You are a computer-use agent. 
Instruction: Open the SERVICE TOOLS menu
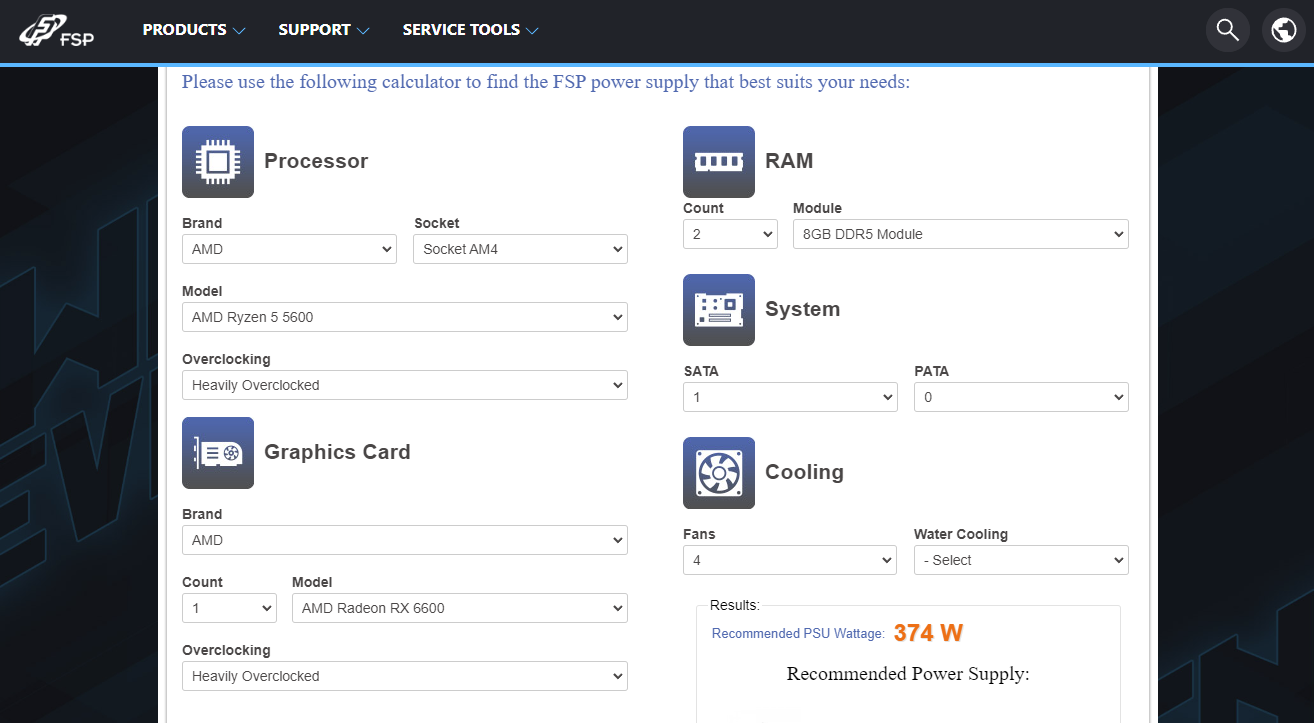click(x=470, y=30)
